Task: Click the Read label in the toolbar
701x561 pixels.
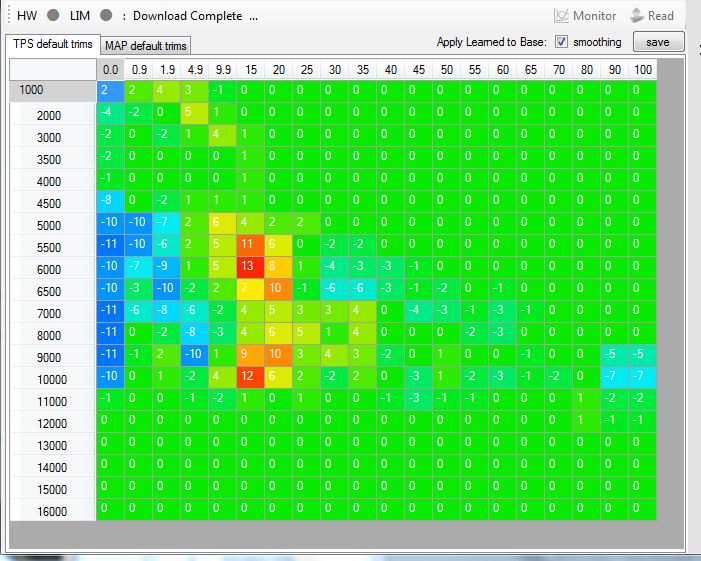Action: (660, 16)
